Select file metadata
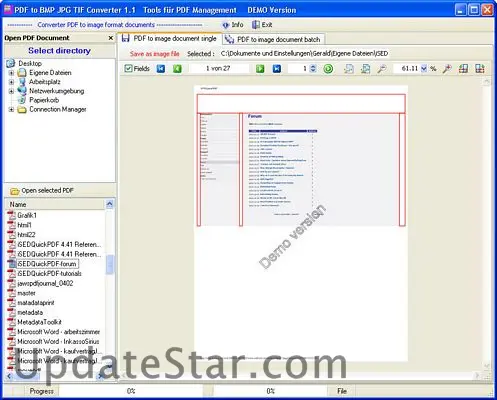 point(30,312)
